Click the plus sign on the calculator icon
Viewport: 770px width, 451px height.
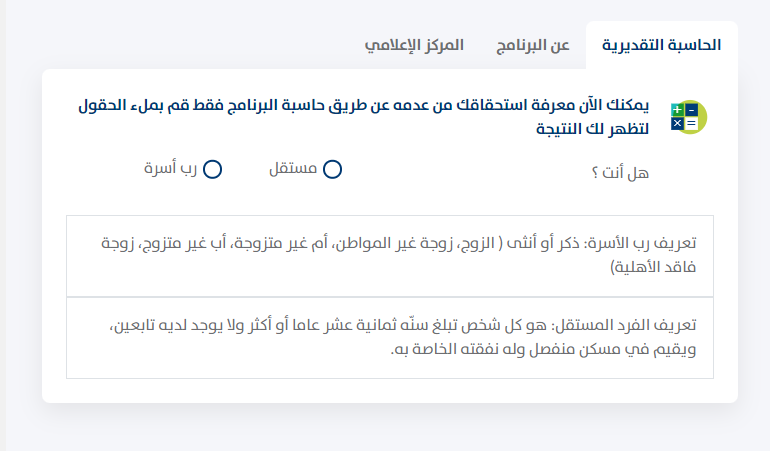click(x=677, y=108)
